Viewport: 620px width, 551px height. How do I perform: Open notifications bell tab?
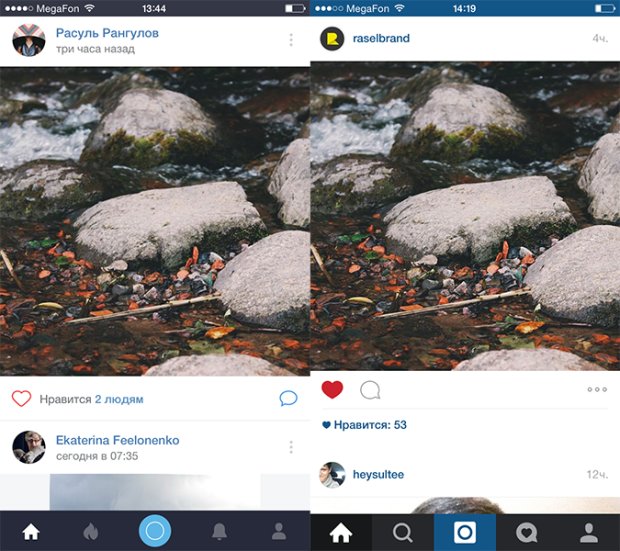(x=219, y=532)
